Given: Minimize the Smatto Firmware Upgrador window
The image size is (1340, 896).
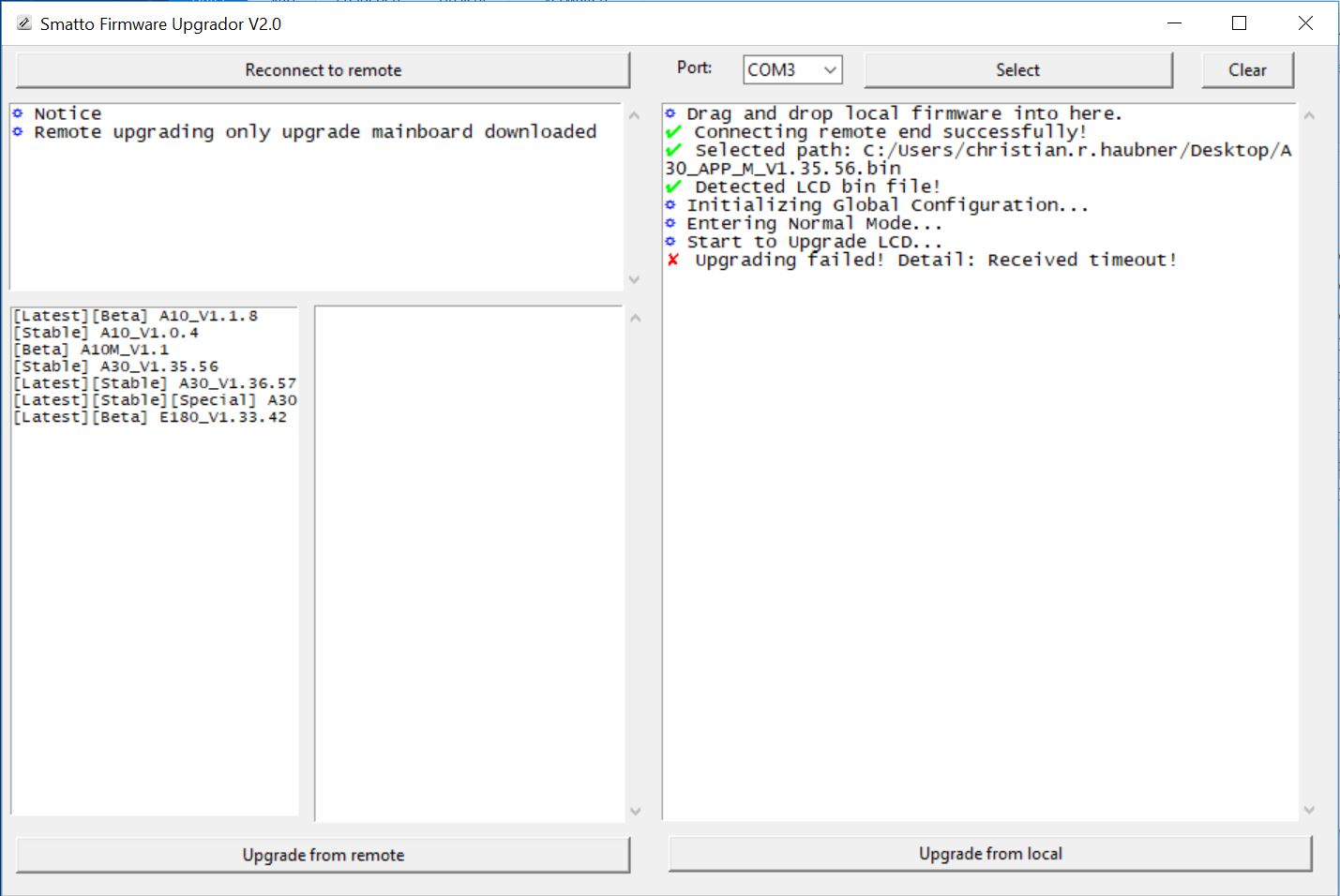Looking at the screenshot, I should pyautogui.click(x=1174, y=23).
